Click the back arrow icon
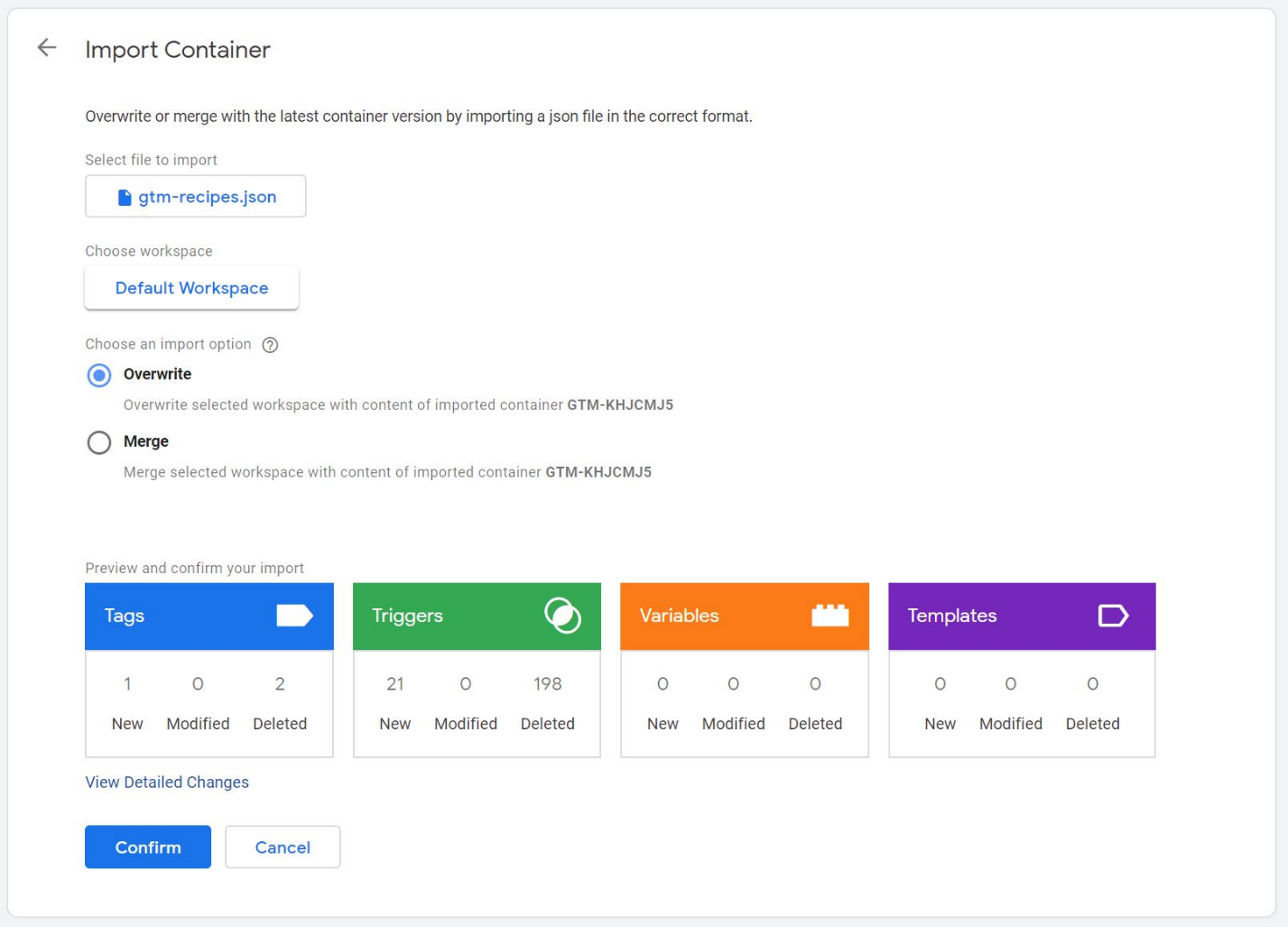 47,48
